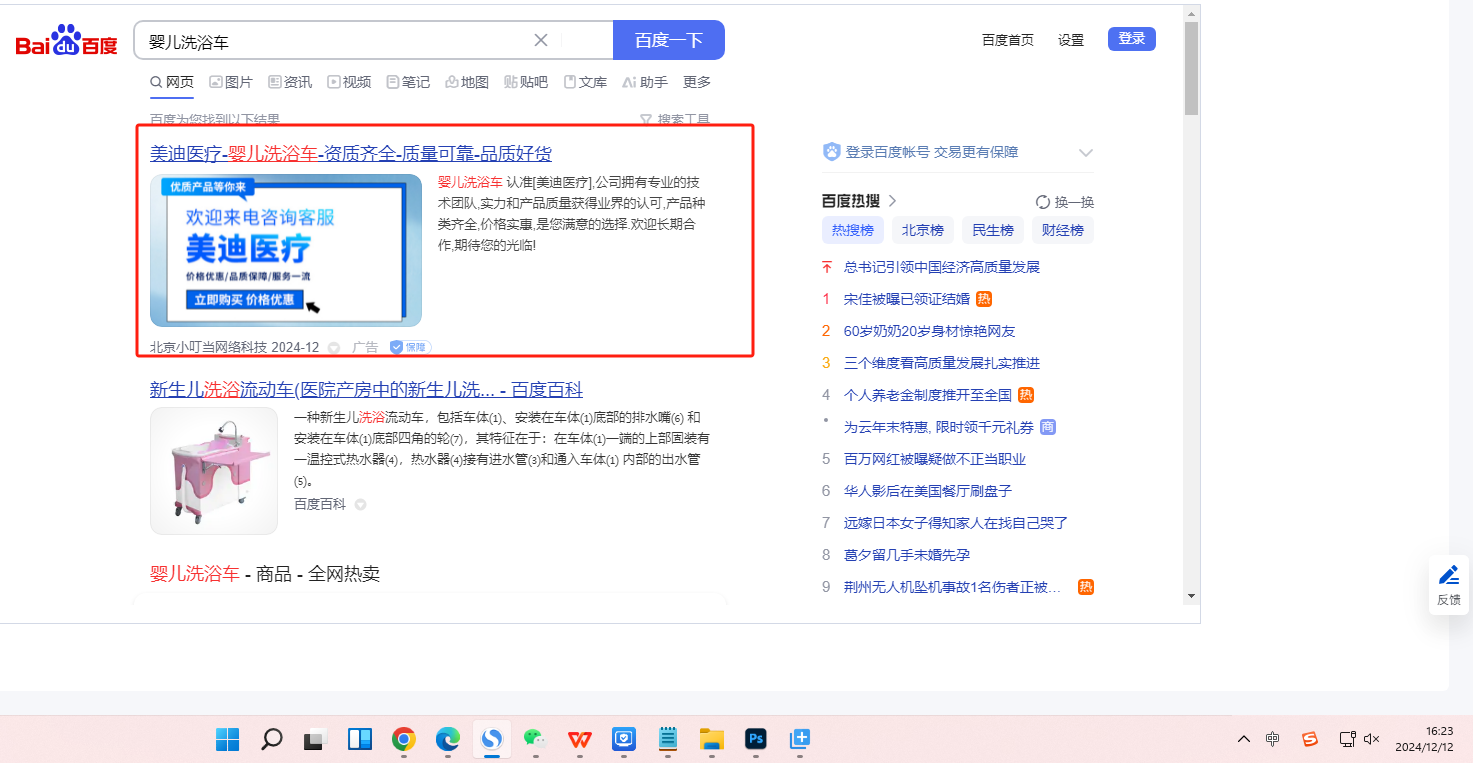Viewport: 1473px width, 763px height.
Task: Click the 保障 shield badge on ad
Action: (x=410, y=347)
